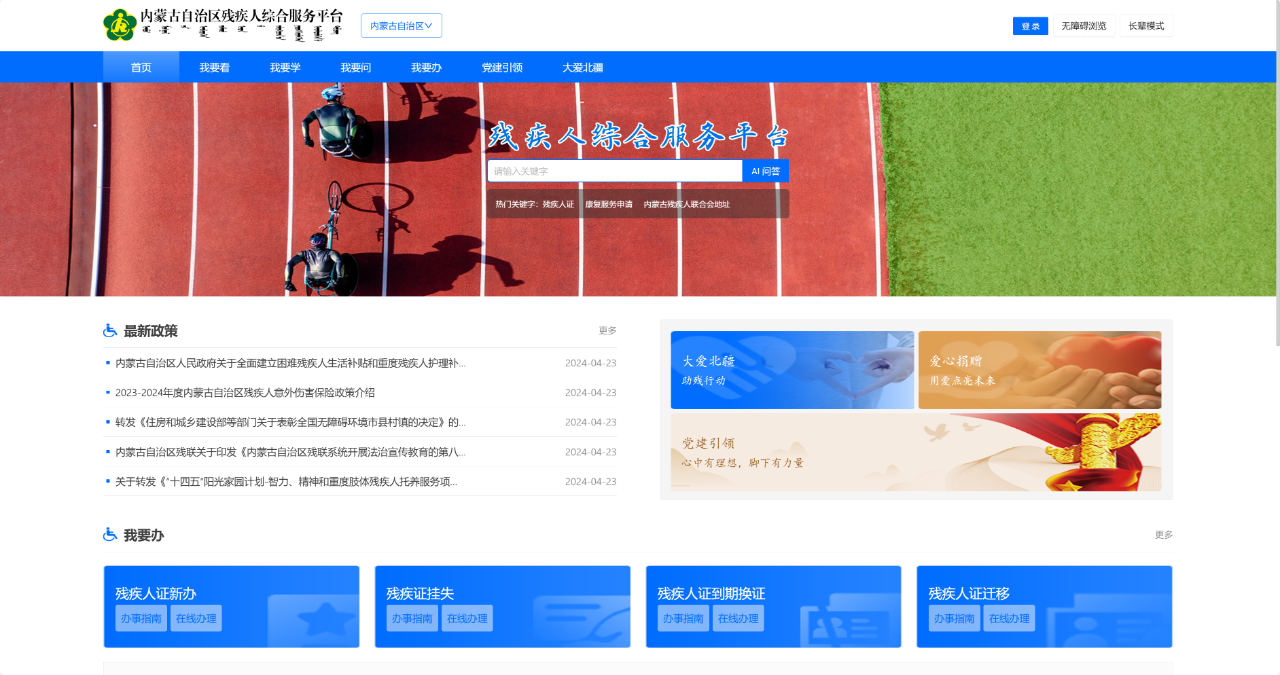Select the 我要问 navigation tab
Image resolution: width=1280 pixels, height=675 pixels.
tap(355, 68)
